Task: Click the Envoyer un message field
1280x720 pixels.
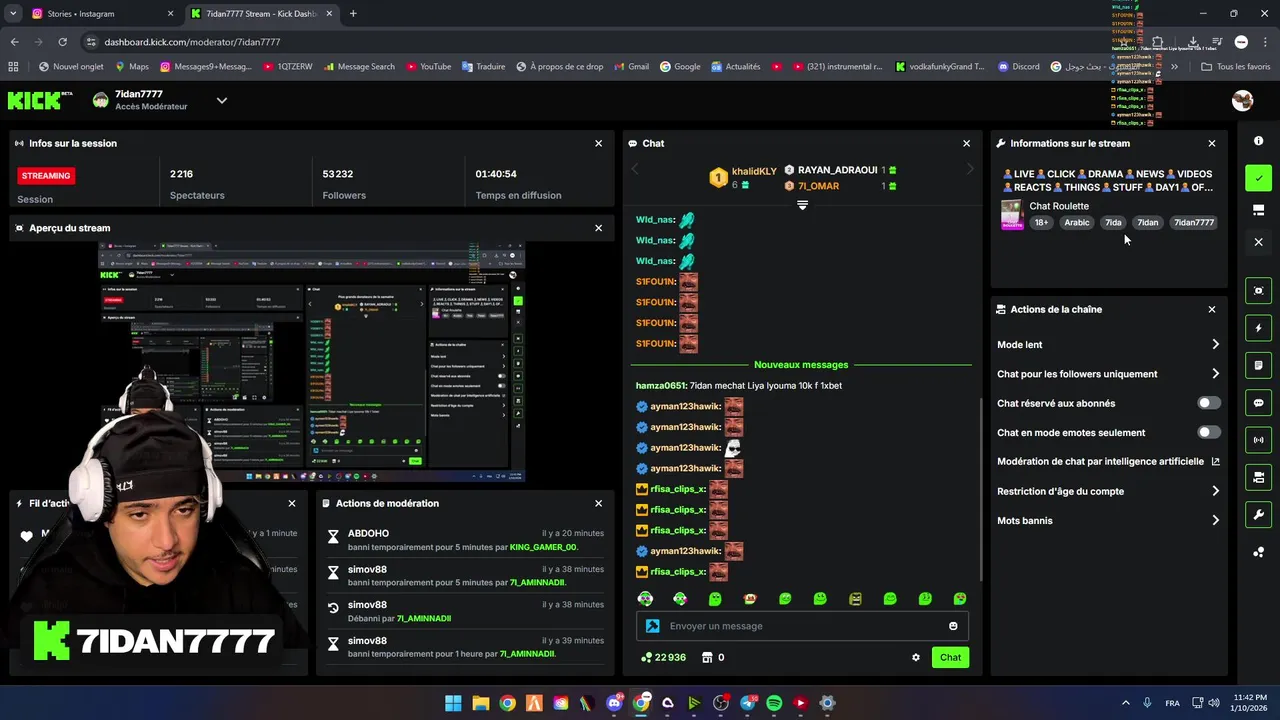Action: 802,626
